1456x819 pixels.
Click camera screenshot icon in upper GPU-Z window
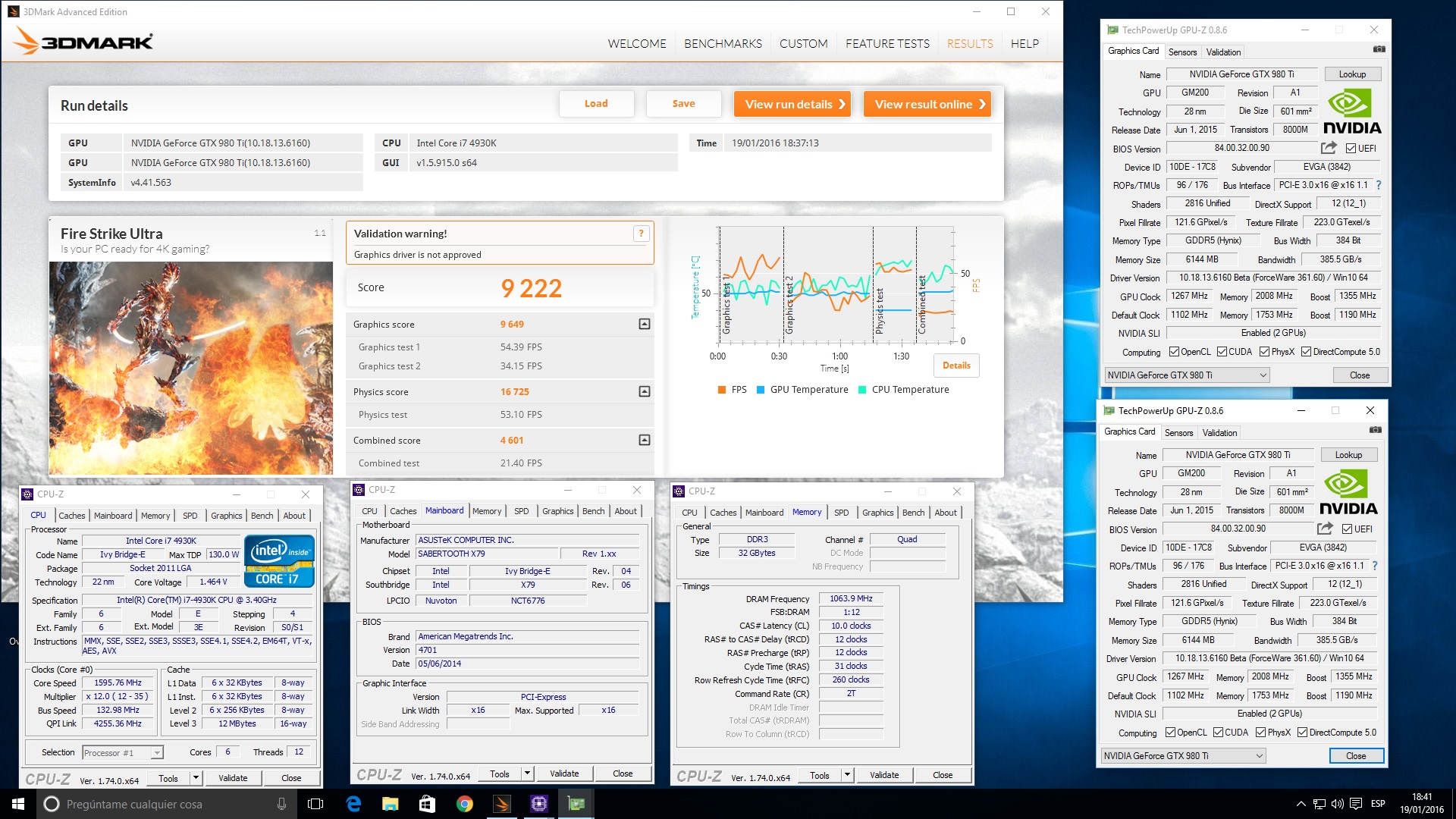(x=1379, y=49)
